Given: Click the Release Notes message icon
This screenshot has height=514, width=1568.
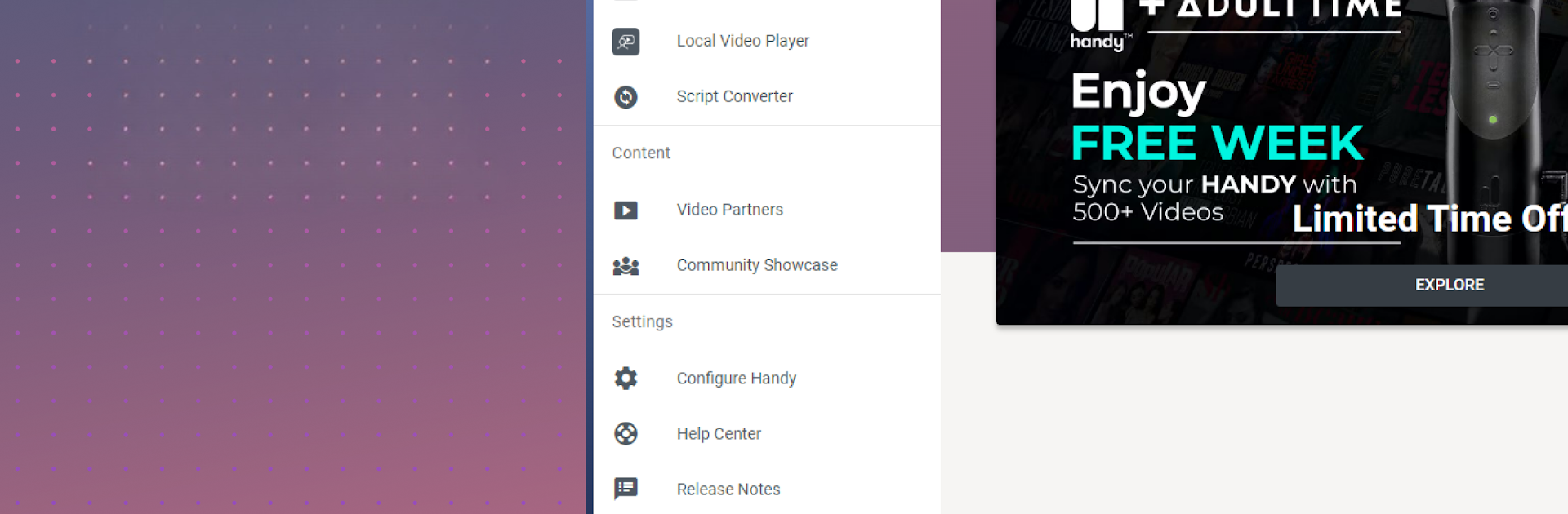Looking at the screenshot, I should [626, 489].
